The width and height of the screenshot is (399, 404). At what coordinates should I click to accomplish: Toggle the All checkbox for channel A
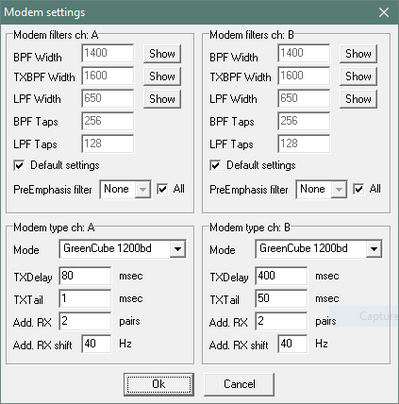[x=162, y=189]
